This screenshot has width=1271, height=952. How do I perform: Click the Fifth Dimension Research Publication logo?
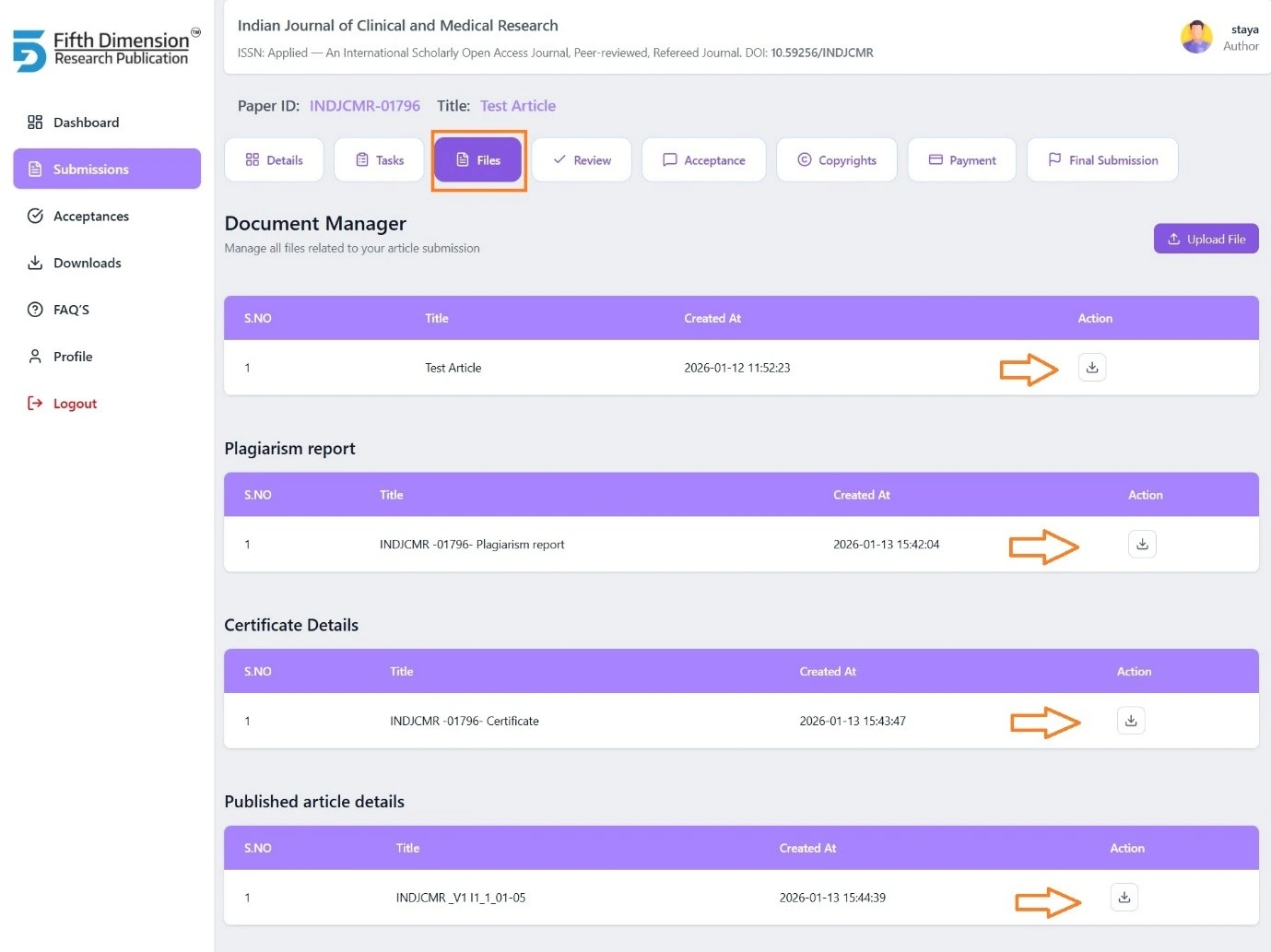click(x=106, y=50)
